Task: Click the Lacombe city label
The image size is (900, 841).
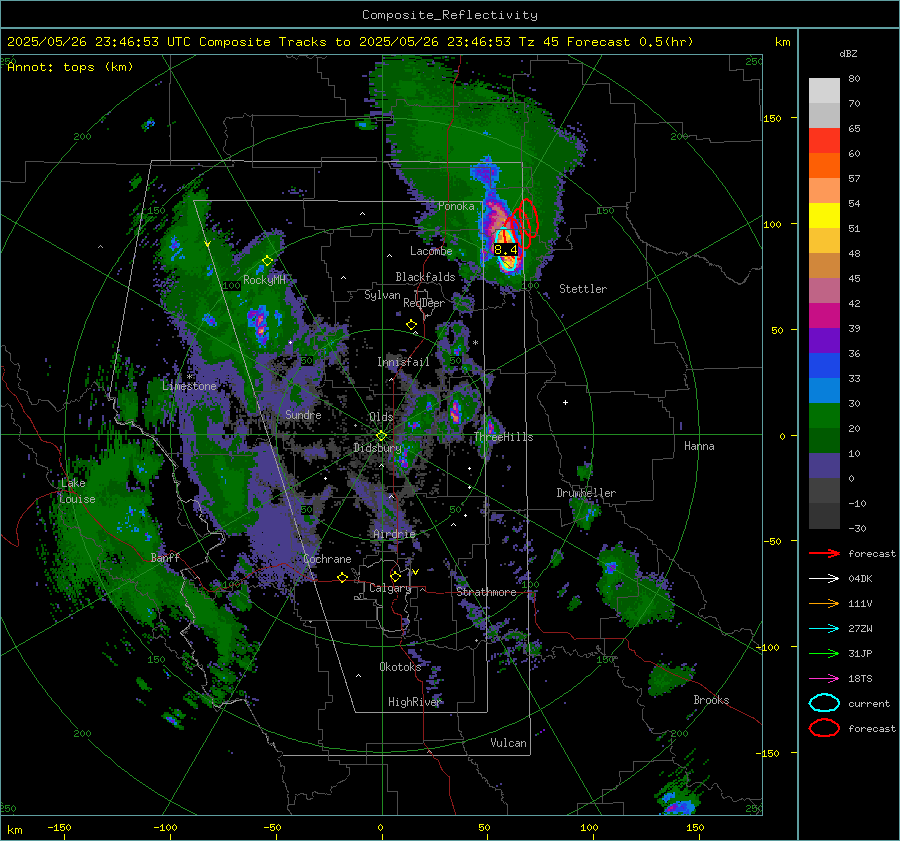Action: coord(431,251)
